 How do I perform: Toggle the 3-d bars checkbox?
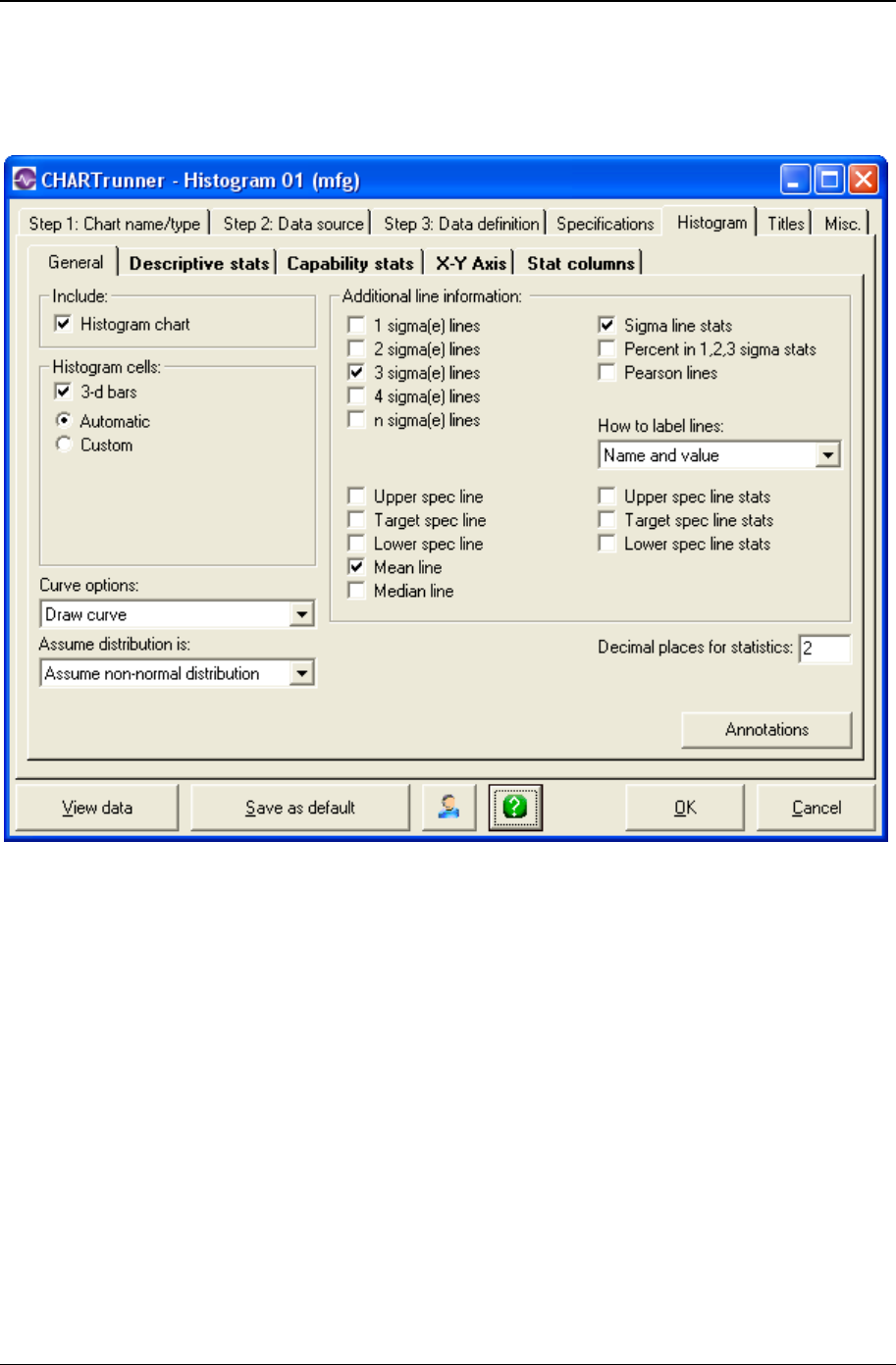(x=64, y=392)
